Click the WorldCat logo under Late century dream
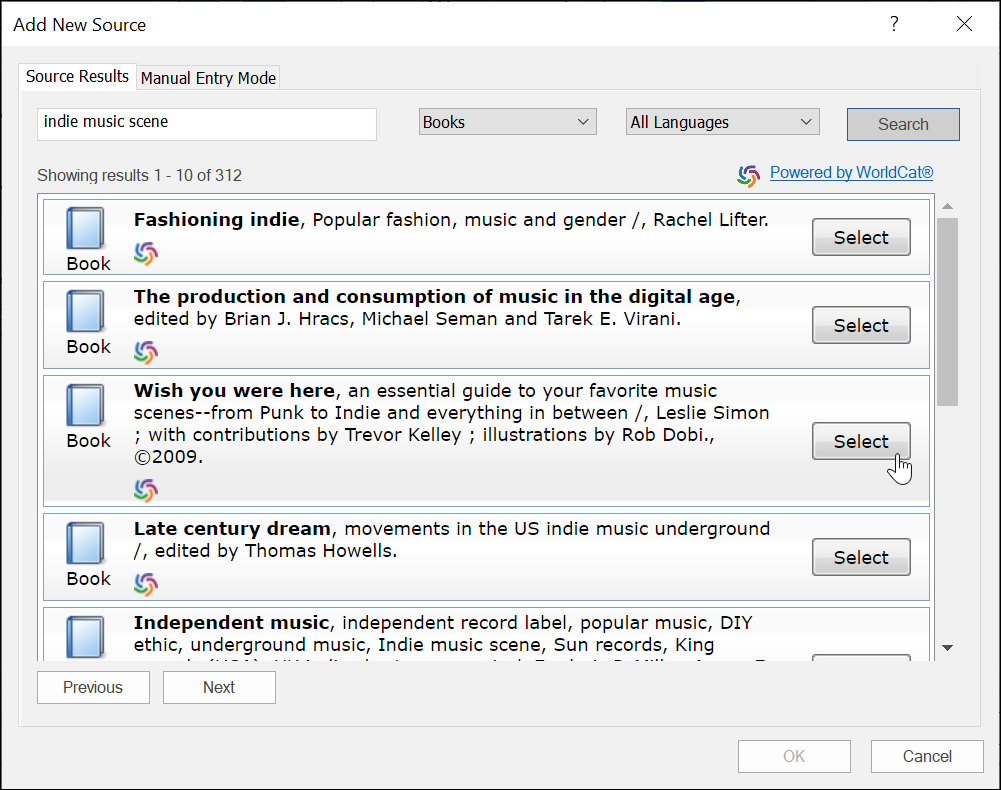Screen dimensions: 1001x790 point(146,584)
